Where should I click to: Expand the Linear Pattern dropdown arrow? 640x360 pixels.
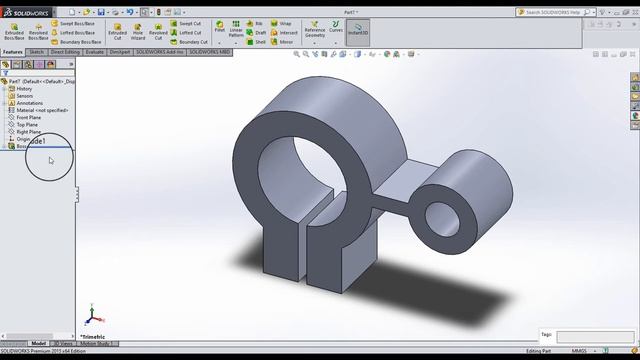pyautogui.click(x=236, y=43)
